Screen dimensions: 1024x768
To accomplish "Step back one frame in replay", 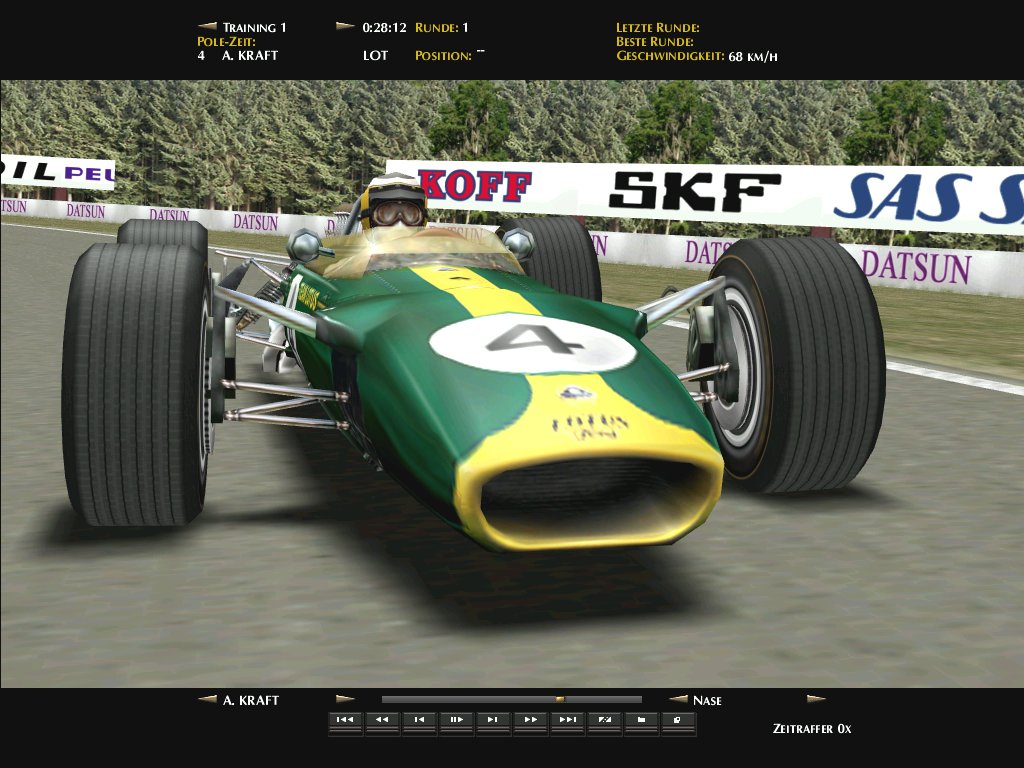I will point(419,720).
